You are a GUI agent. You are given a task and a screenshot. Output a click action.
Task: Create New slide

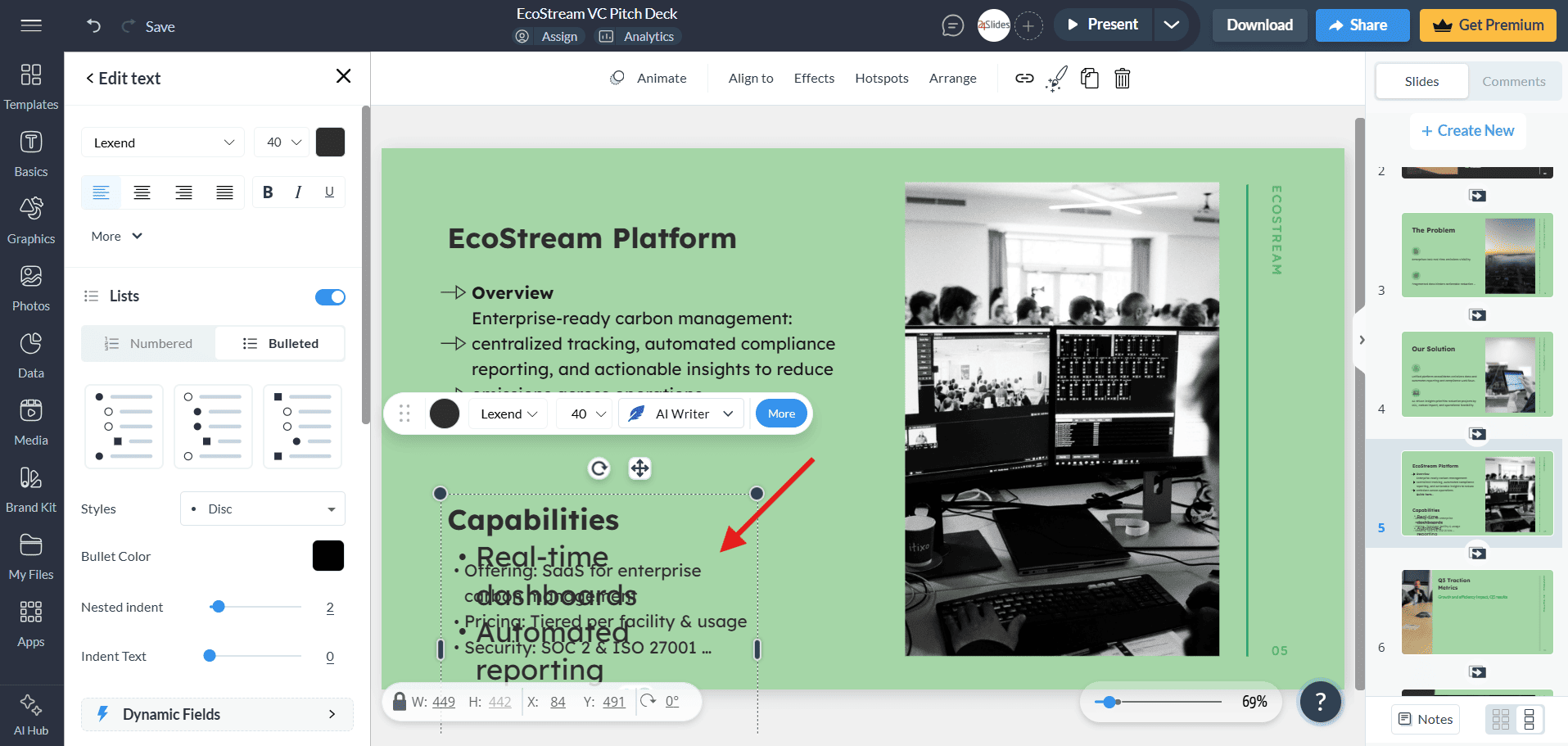click(1468, 131)
